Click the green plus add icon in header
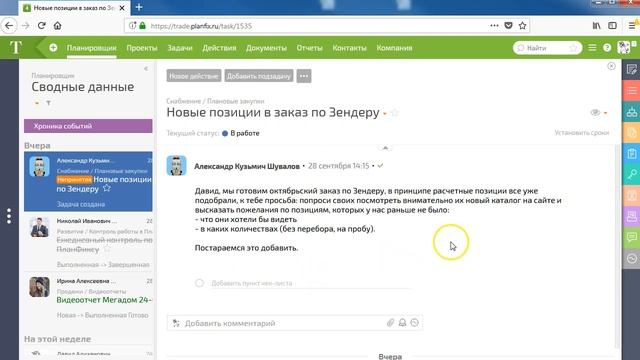Viewport: 640px width, 360px height. (x=53, y=48)
